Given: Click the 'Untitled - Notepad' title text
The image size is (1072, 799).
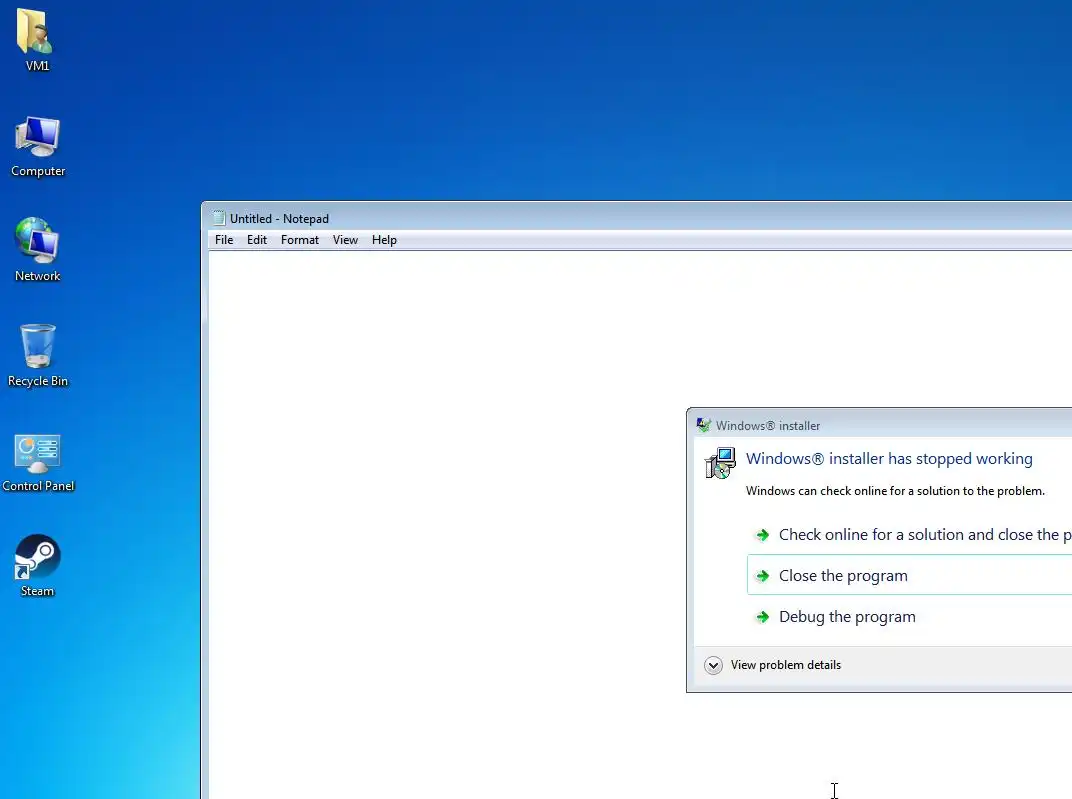Looking at the screenshot, I should (x=279, y=219).
